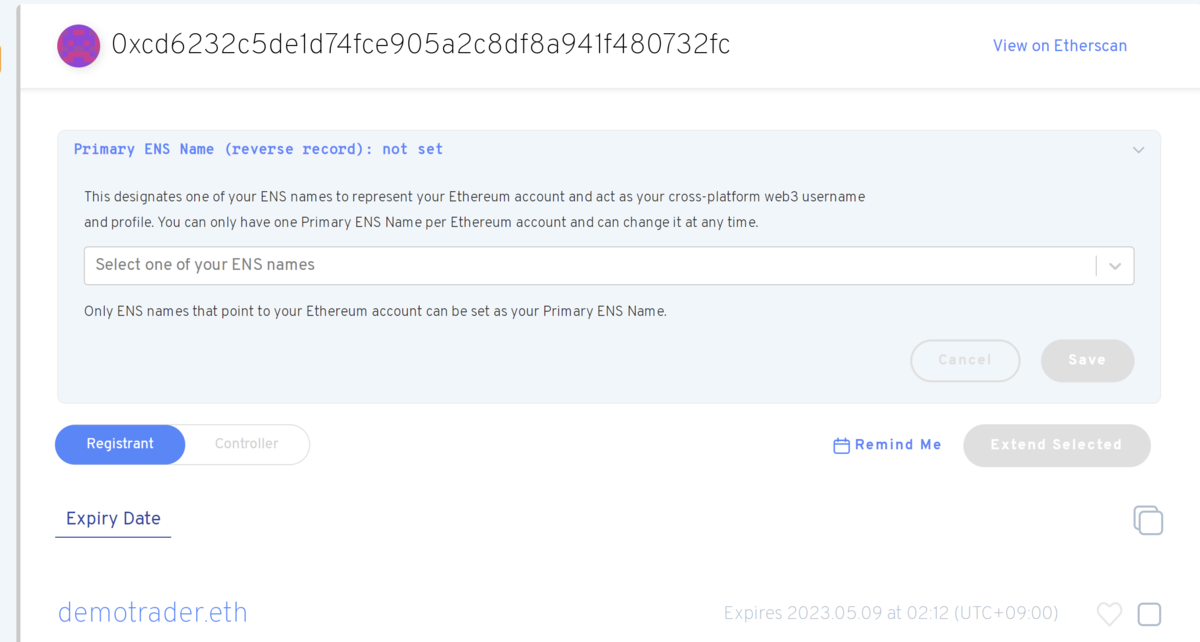Open the Select one of your ENS names field
Screen dimensions: 1200x642
609,266
